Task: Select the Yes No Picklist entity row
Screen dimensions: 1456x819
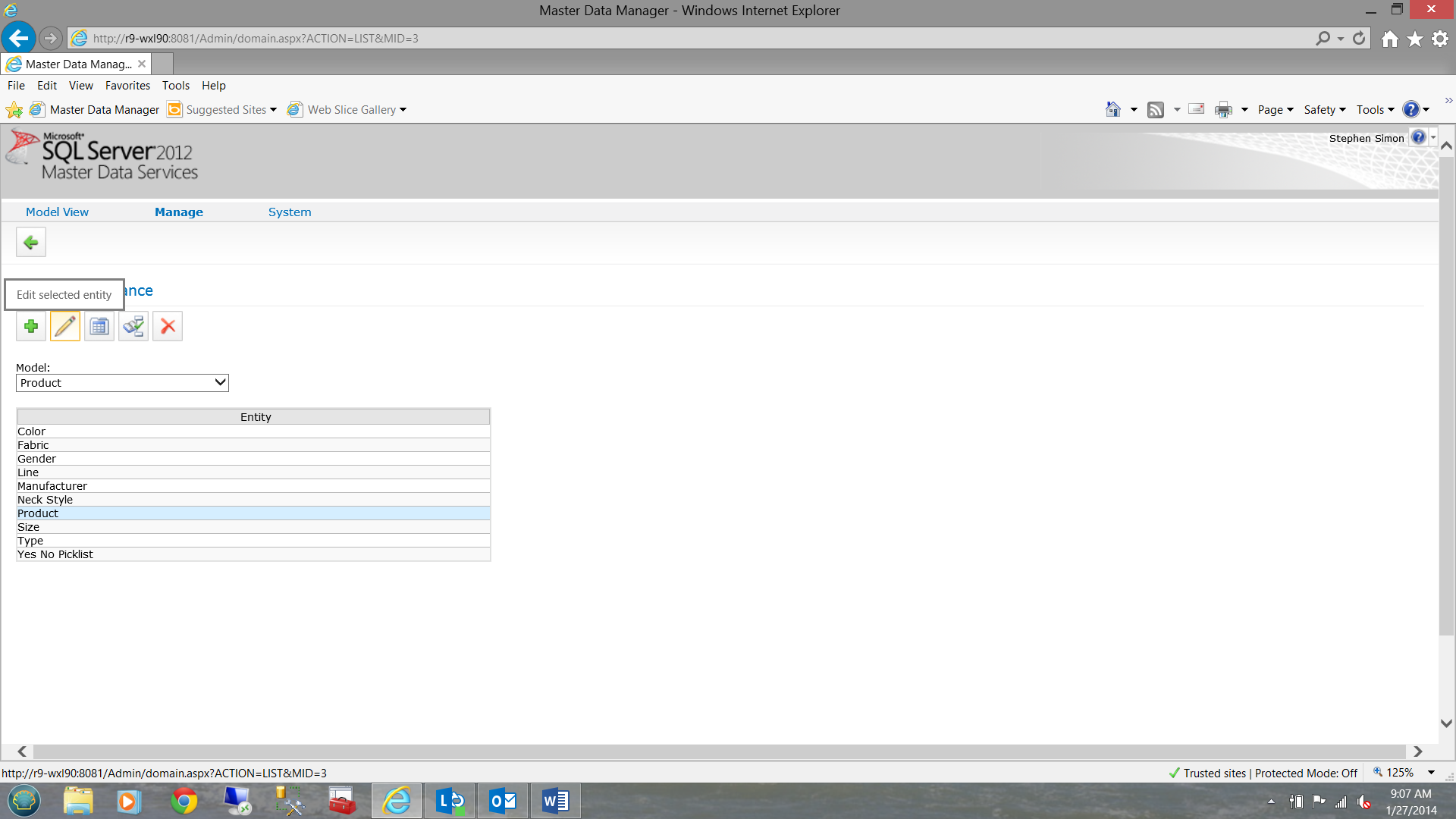Action: click(x=55, y=554)
